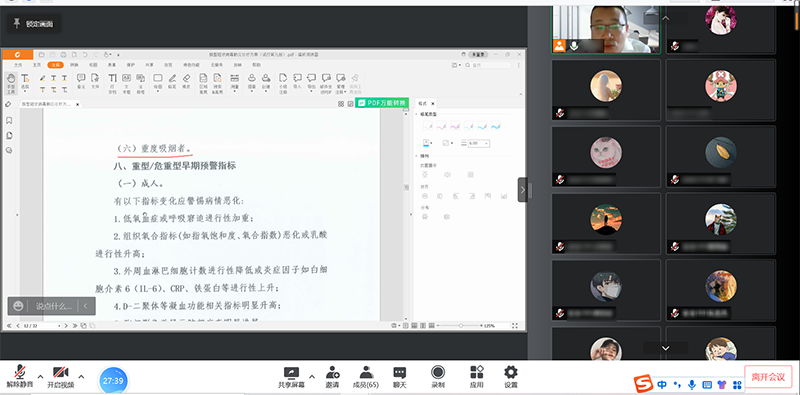Show next participants with bottom chevron
This screenshot has height=395, width=800.
pos(665,348)
